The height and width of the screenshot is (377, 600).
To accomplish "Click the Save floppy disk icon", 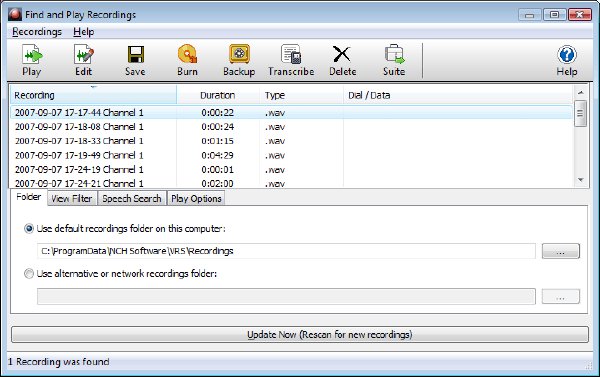I will coord(135,55).
